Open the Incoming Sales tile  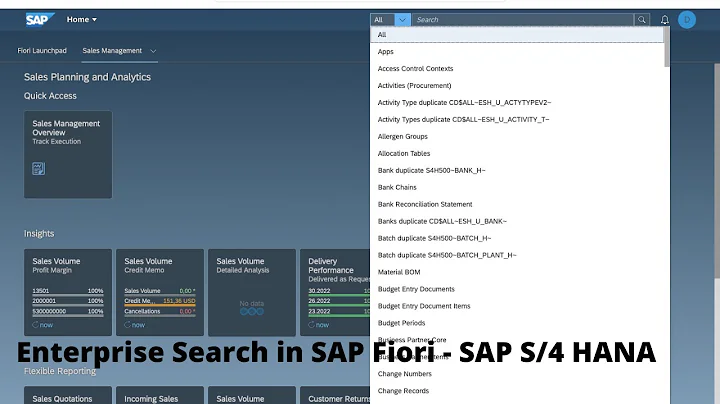[160, 395]
